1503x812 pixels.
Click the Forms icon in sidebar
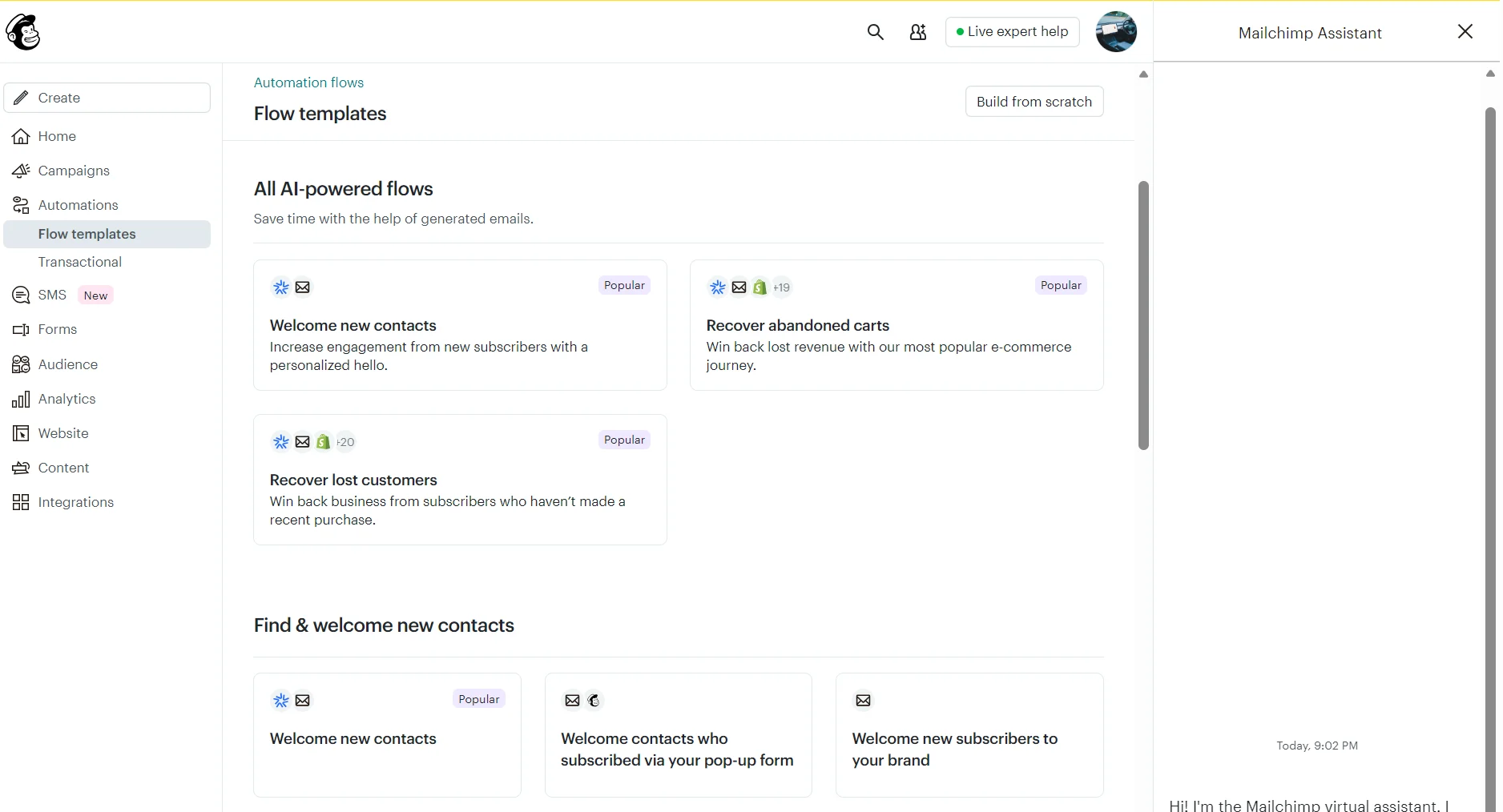[21, 329]
